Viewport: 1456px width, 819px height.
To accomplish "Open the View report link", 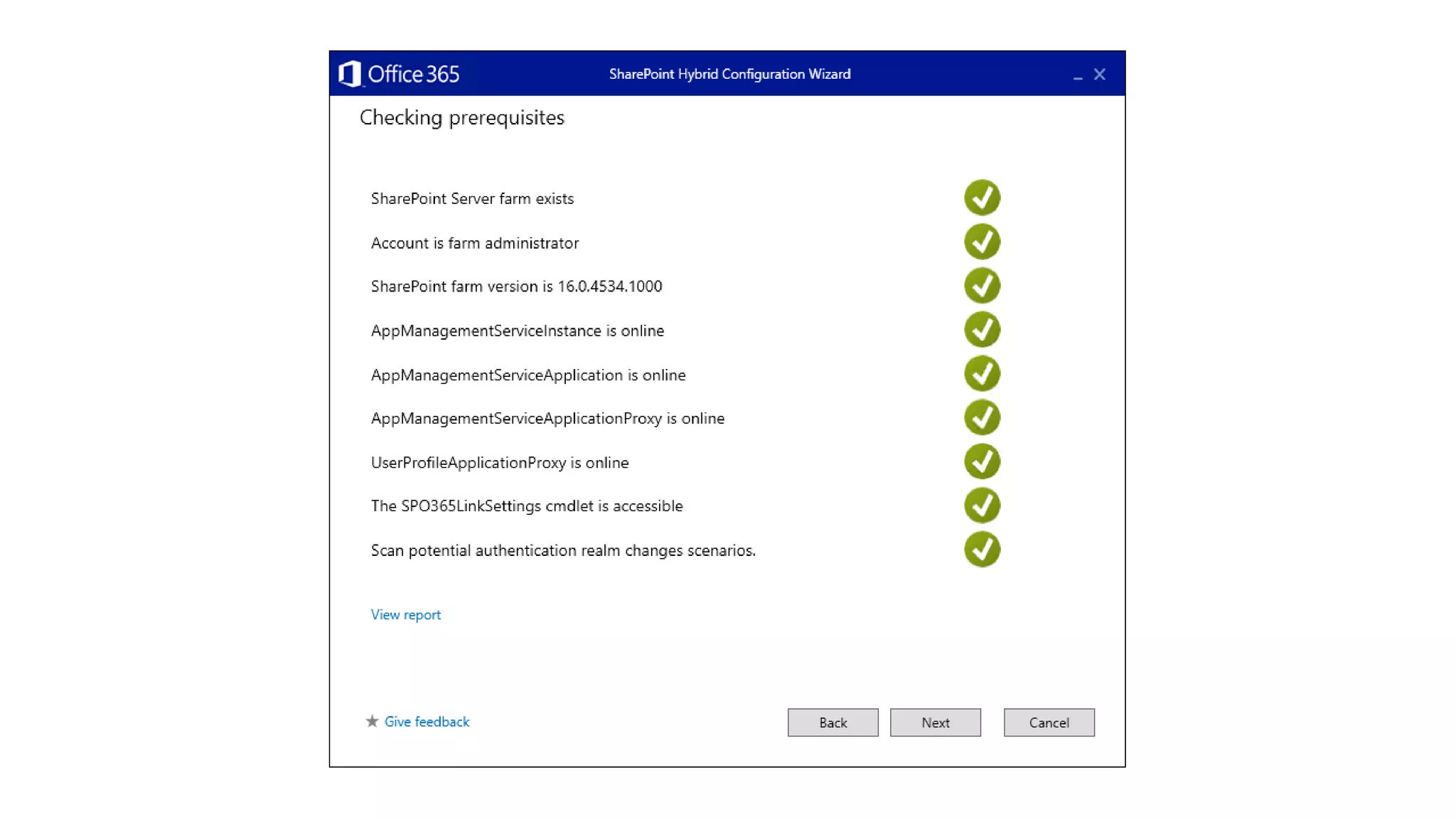I will click(405, 615).
